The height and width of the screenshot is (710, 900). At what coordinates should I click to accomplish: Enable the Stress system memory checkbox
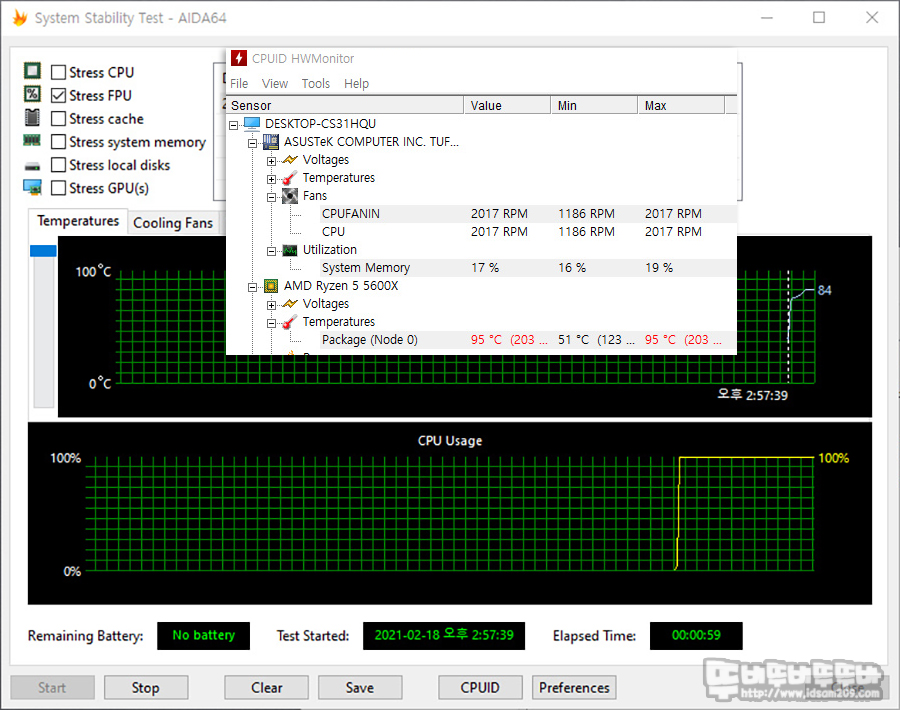click(x=58, y=141)
